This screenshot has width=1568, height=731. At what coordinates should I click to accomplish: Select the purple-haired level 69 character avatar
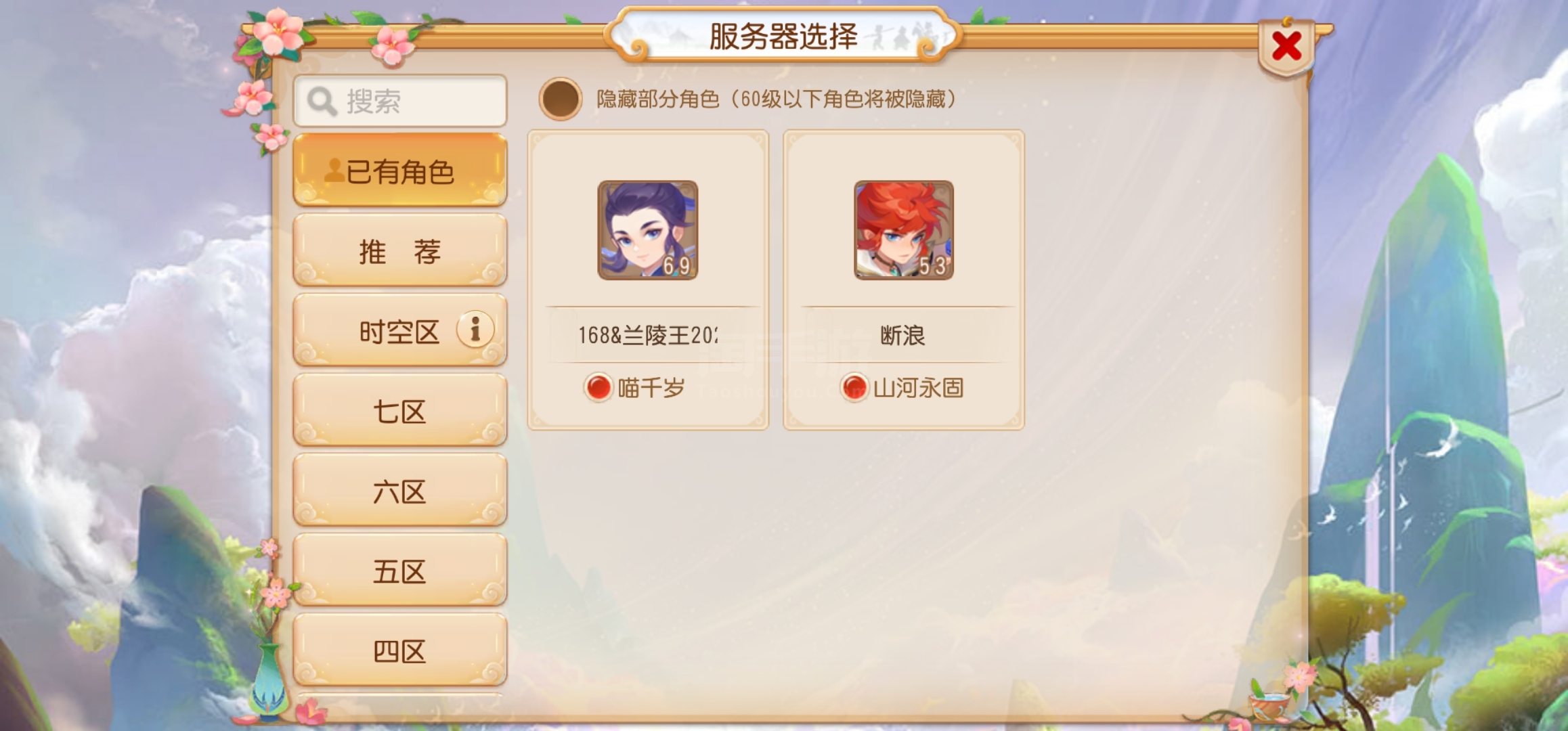(x=648, y=230)
